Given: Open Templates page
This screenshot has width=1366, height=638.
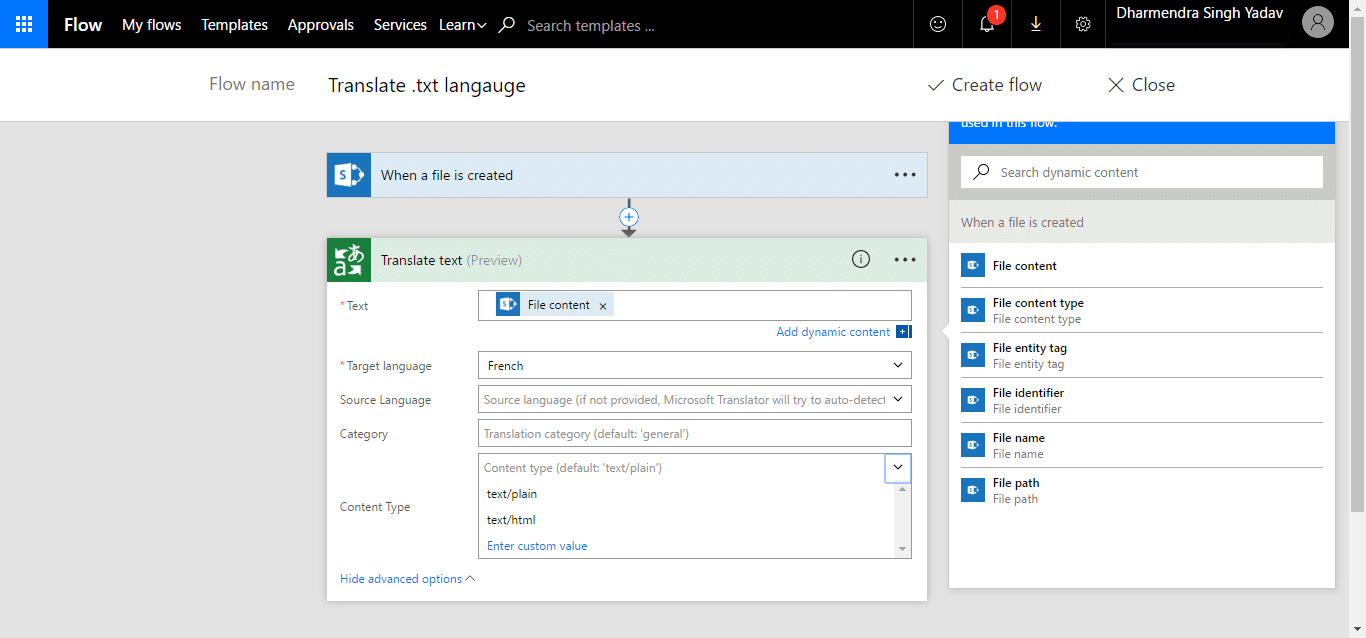Looking at the screenshot, I should coord(235,25).
